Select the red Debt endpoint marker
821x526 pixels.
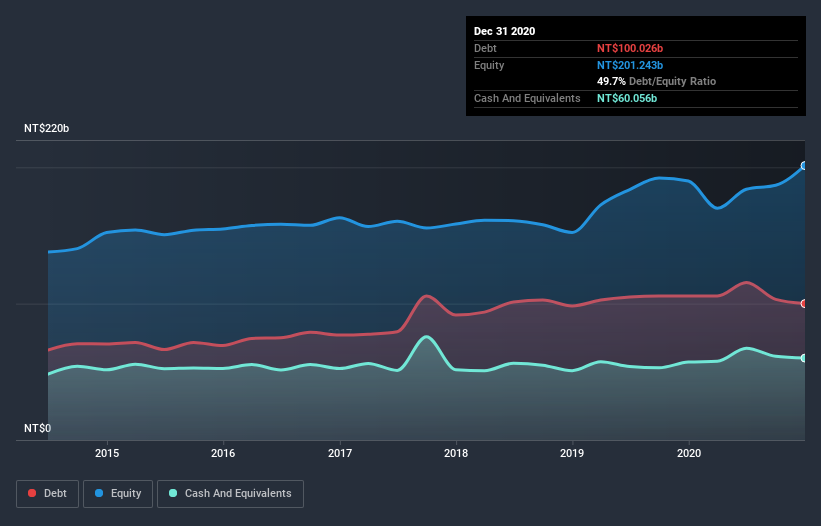click(804, 304)
